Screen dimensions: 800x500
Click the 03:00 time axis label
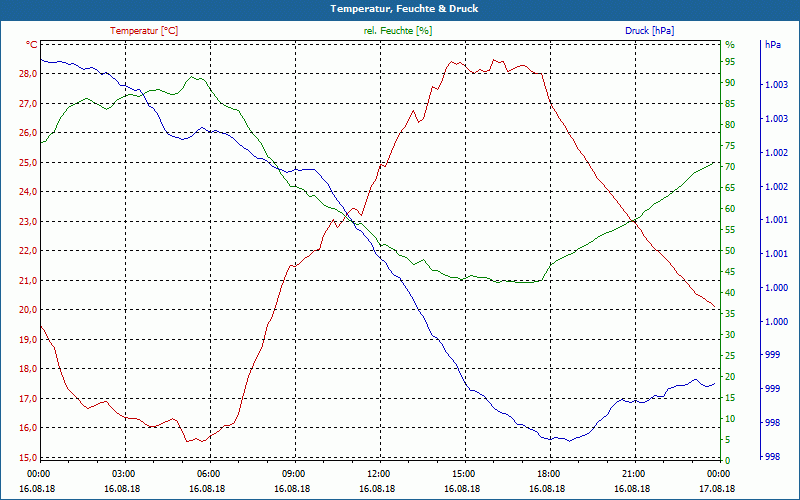124,473
